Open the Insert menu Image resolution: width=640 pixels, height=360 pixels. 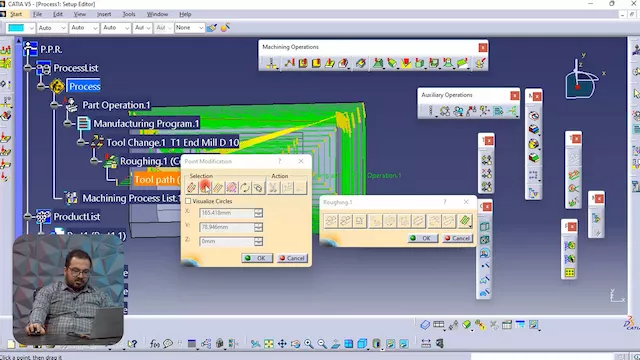[104, 14]
